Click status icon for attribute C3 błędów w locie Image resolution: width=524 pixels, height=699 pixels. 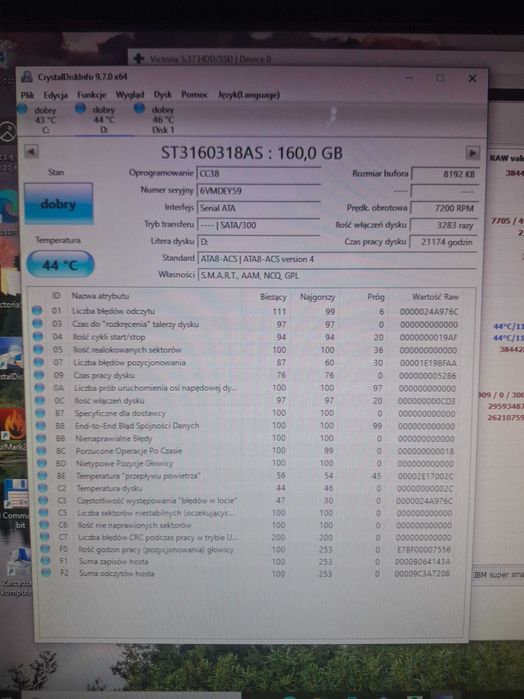tap(44, 500)
